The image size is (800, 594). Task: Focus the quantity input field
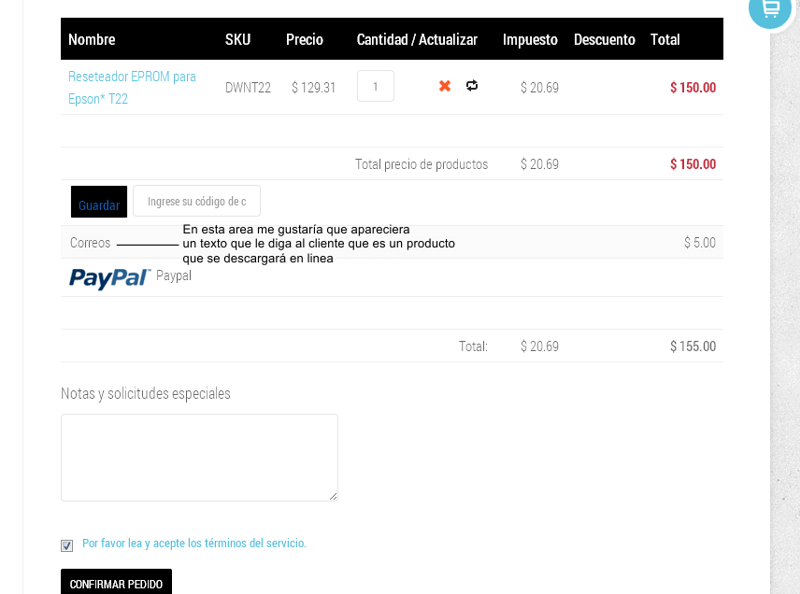pos(376,86)
